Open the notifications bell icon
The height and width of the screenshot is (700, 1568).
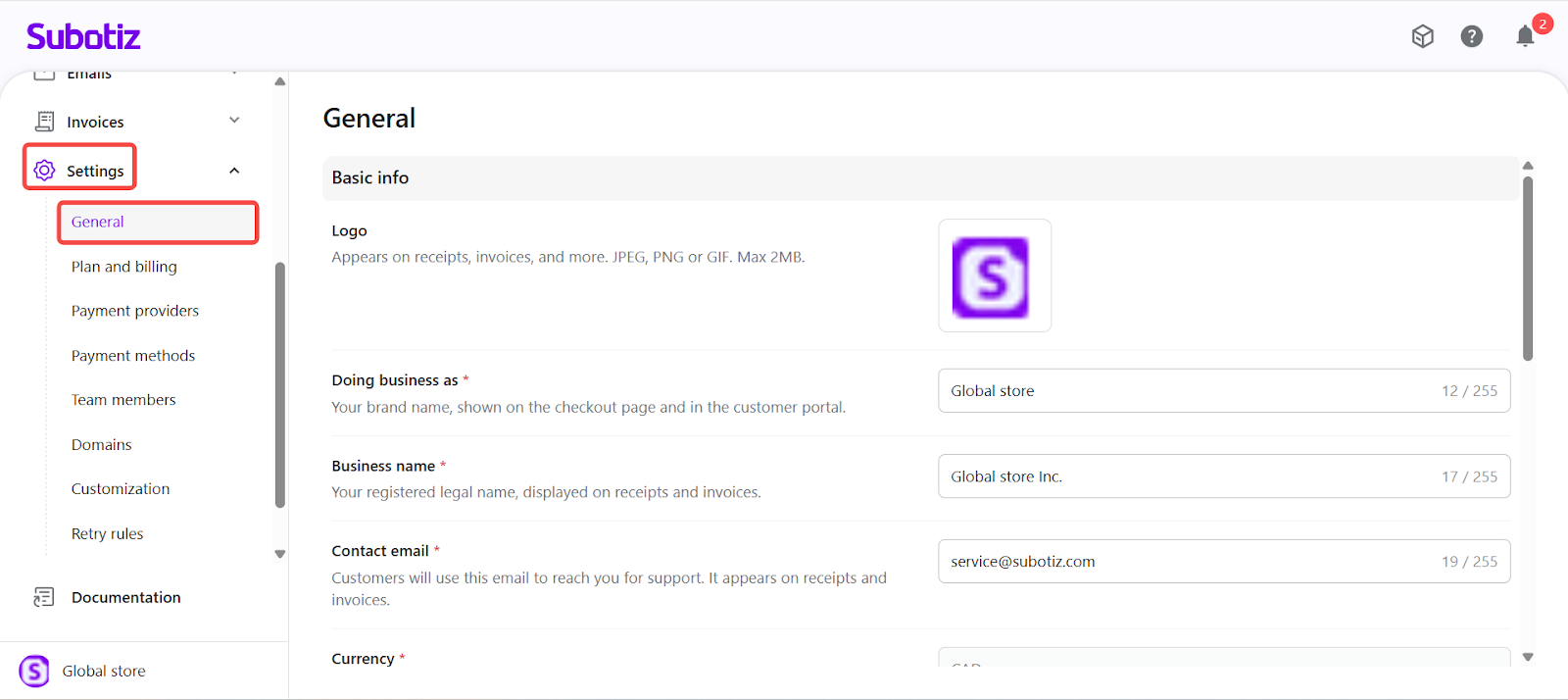(1524, 37)
